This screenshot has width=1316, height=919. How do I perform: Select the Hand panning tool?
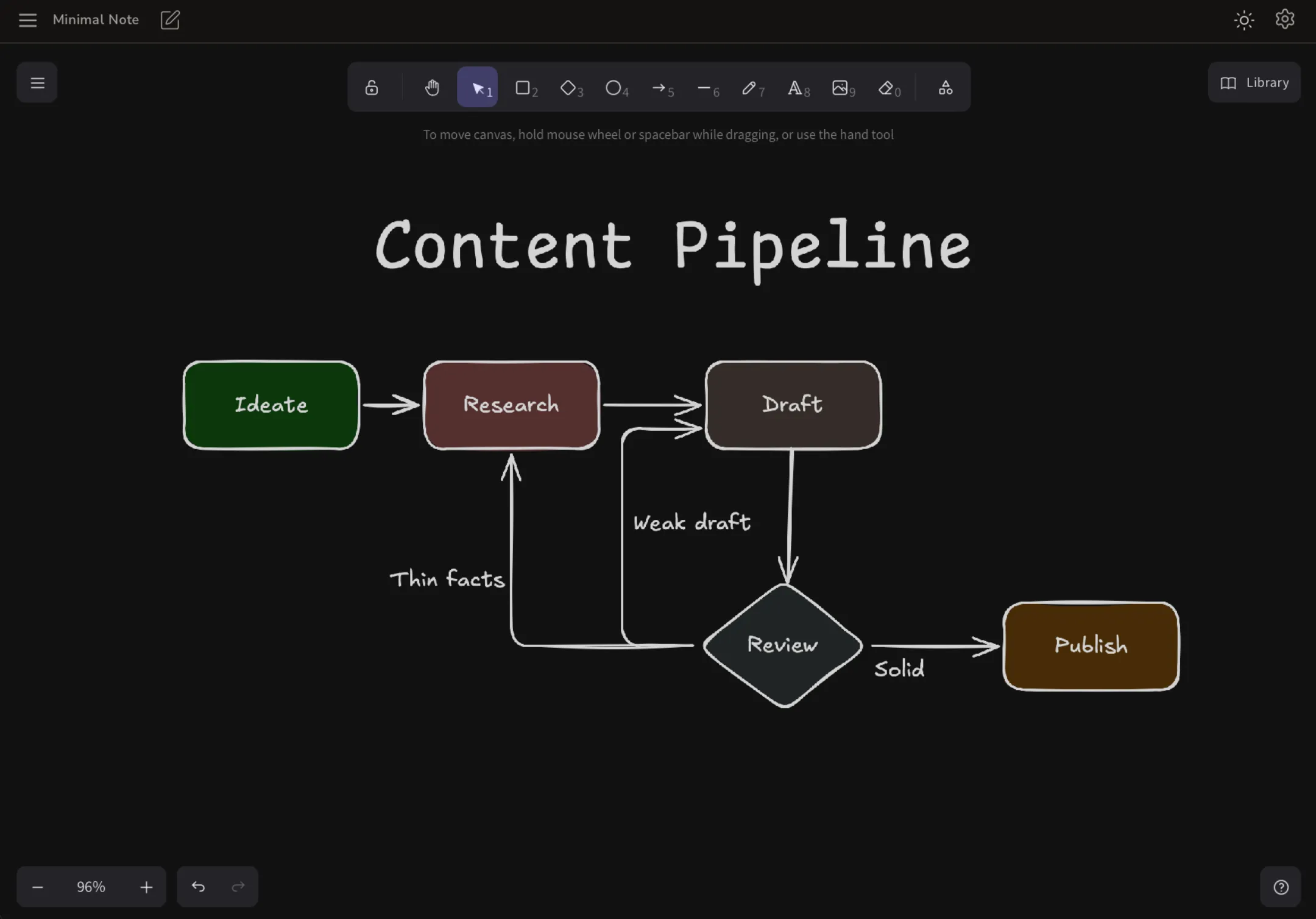point(432,87)
